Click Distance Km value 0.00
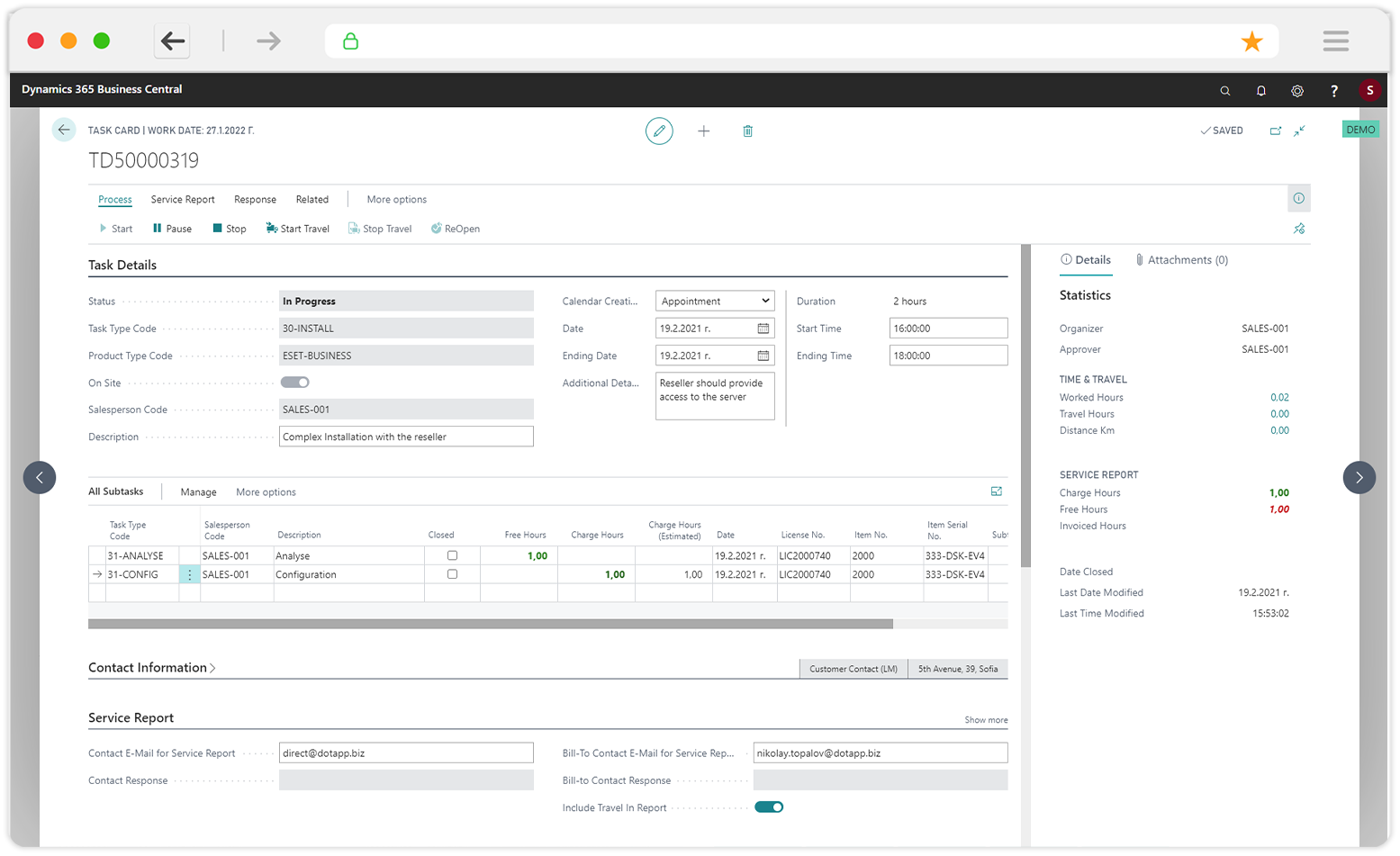The image size is (1400, 856). tap(1279, 430)
